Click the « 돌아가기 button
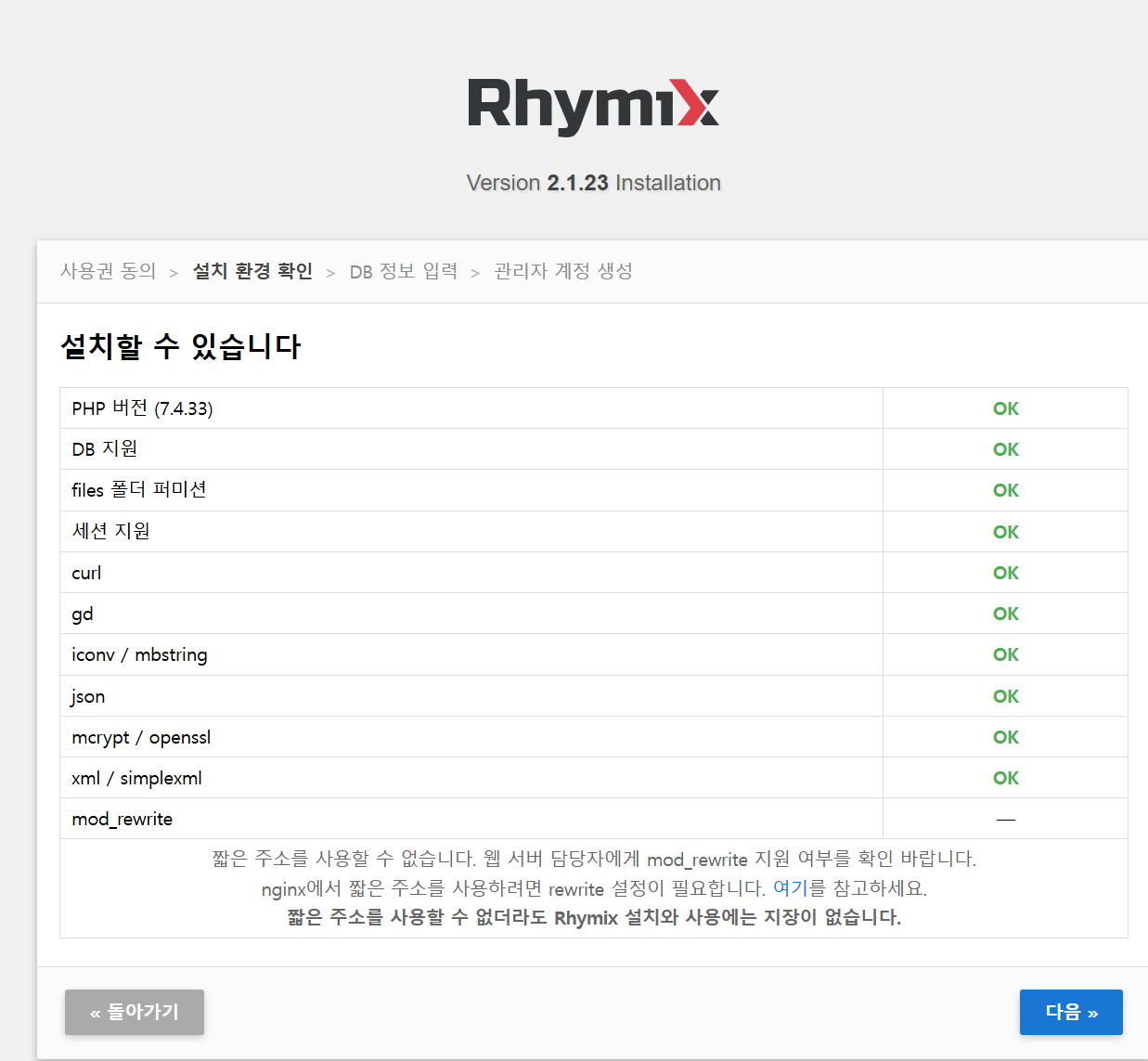Screen dimensions: 1148x1061 (x=135, y=1012)
